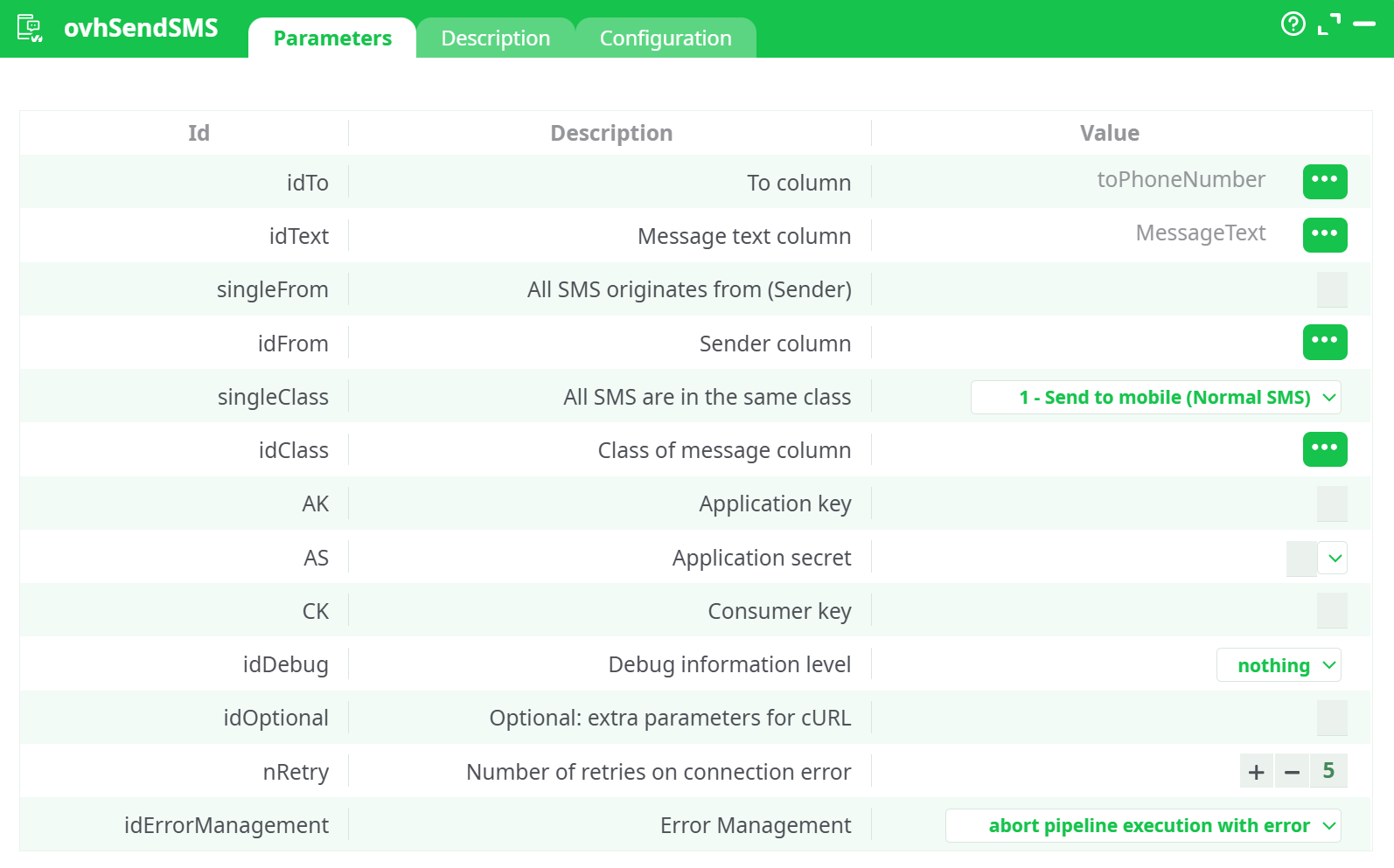Open the Debug information level dropdown
The width and height of the screenshot is (1394, 868).
point(1279,665)
